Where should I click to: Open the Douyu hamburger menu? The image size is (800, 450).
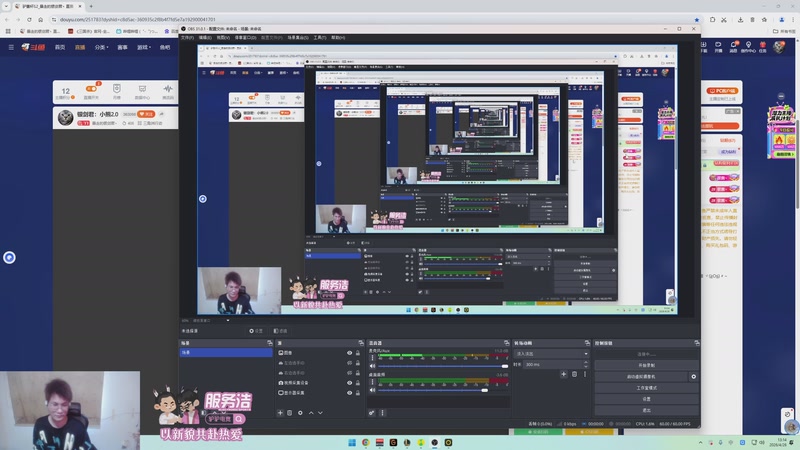pos(11,47)
